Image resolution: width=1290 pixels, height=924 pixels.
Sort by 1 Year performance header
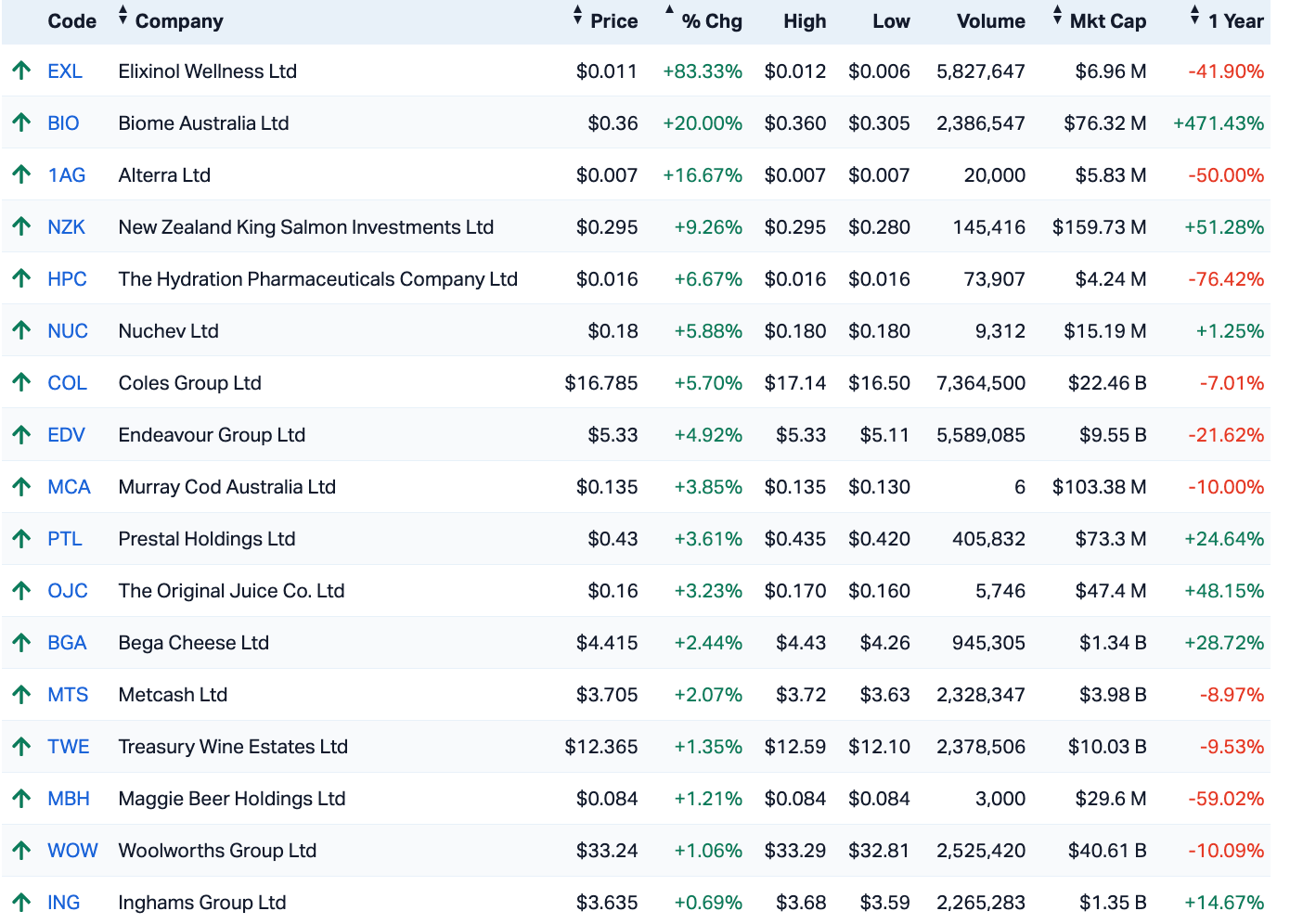[1234, 21]
